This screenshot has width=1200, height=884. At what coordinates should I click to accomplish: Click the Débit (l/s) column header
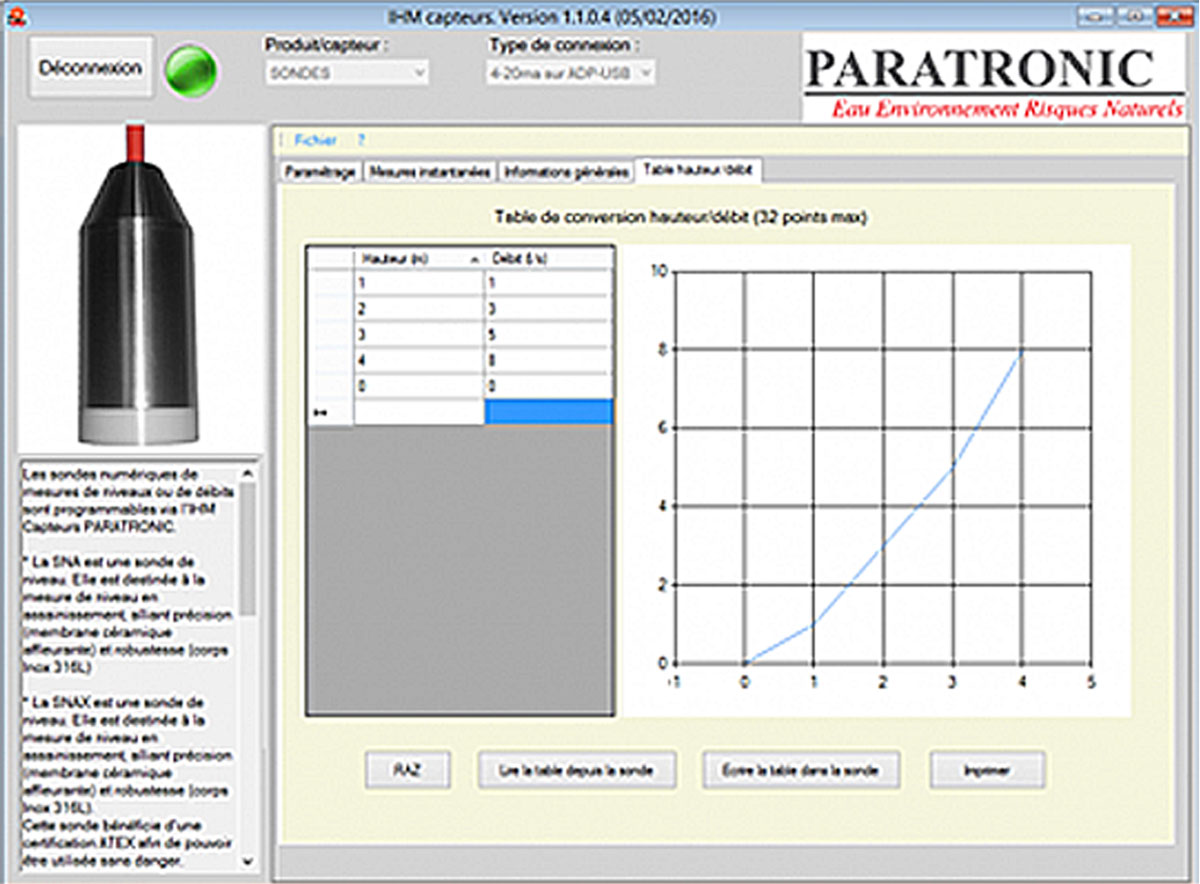[x=548, y=258]
